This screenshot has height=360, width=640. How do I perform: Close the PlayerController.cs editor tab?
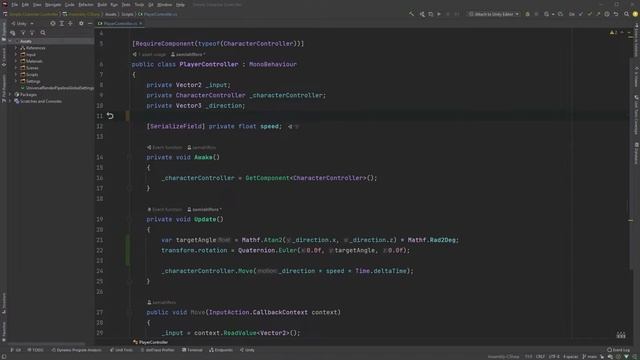click(x=141, y=24)
